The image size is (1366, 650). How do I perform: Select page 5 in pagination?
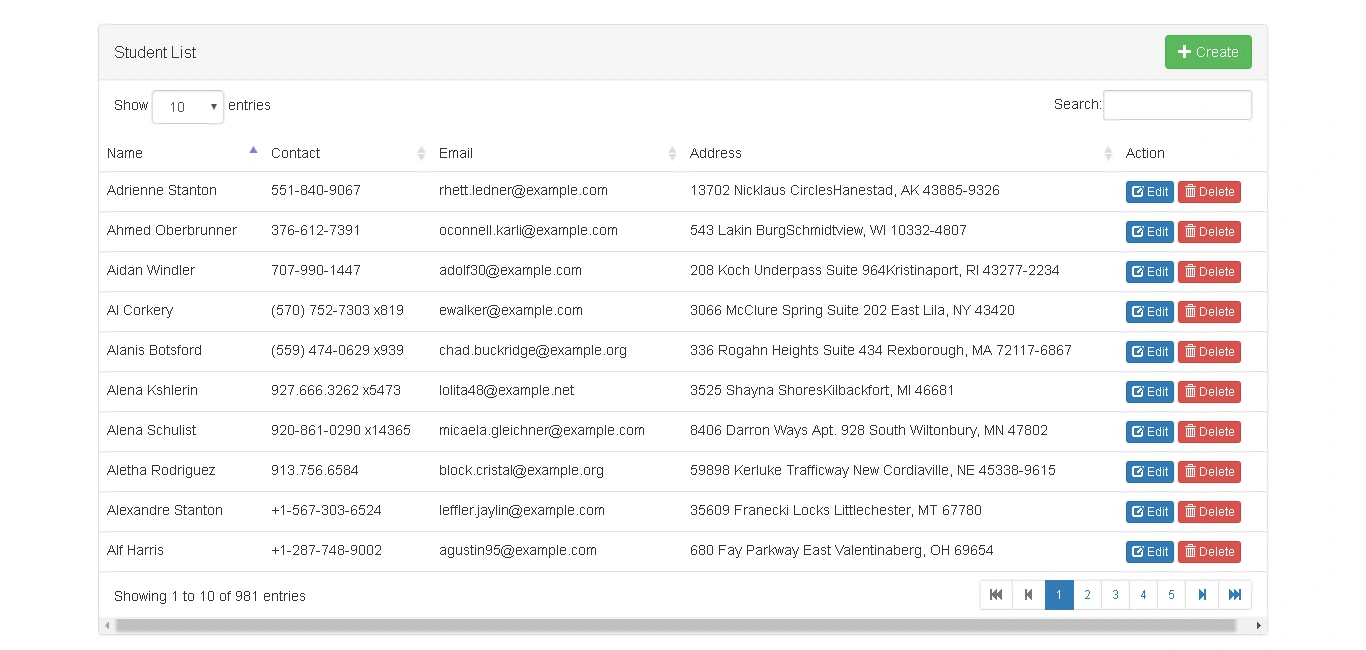tap(1171, 595)
